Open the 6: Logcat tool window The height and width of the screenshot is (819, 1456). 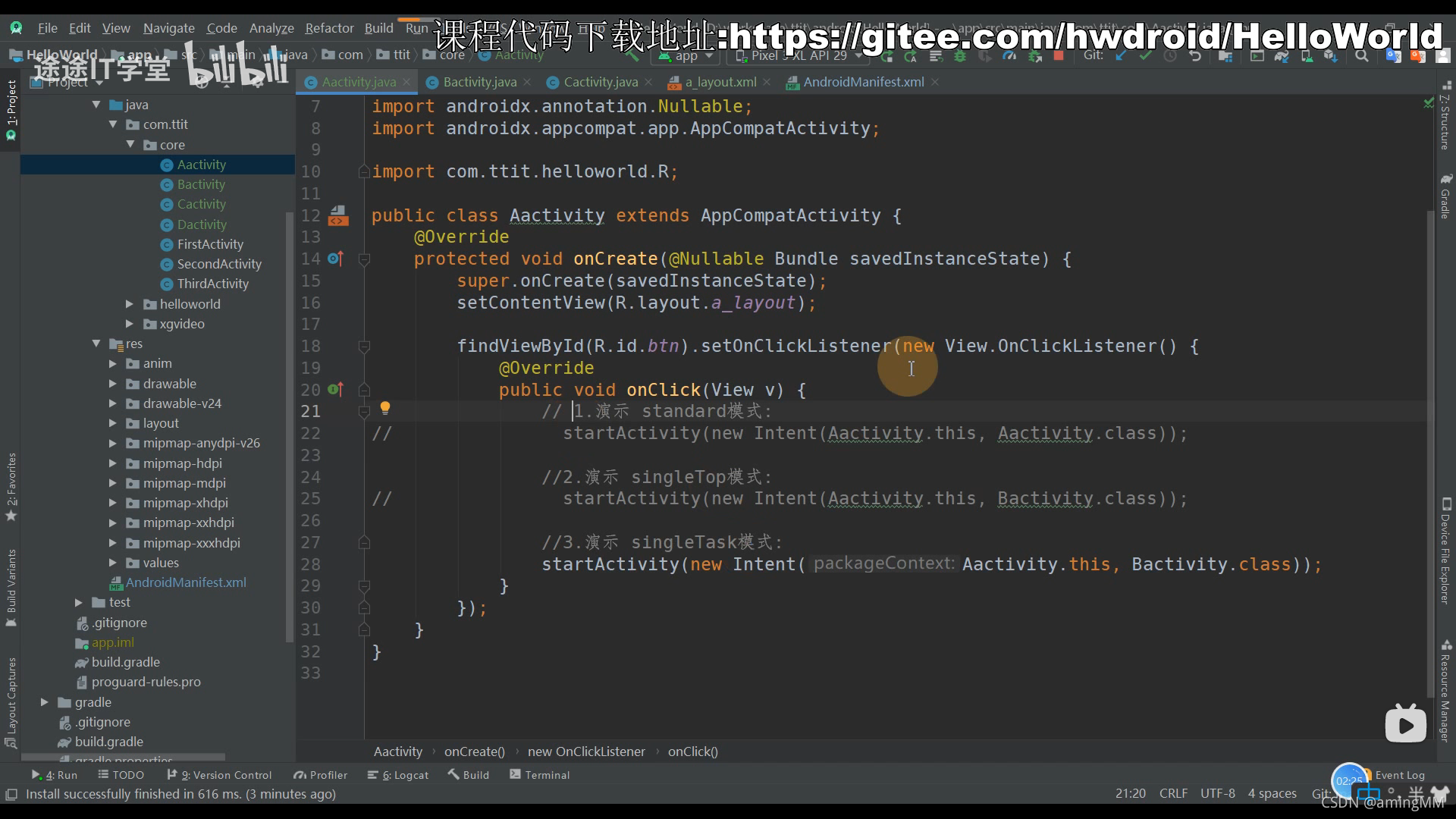398,775
